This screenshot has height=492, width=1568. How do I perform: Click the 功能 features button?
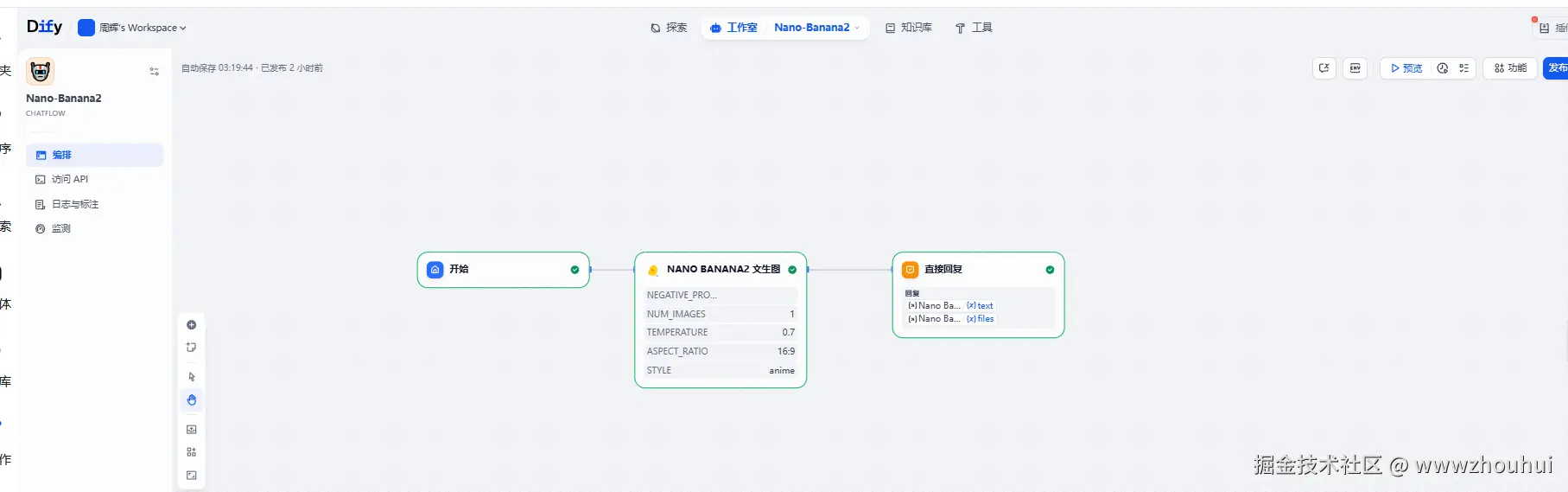(x=1510, y=68)
